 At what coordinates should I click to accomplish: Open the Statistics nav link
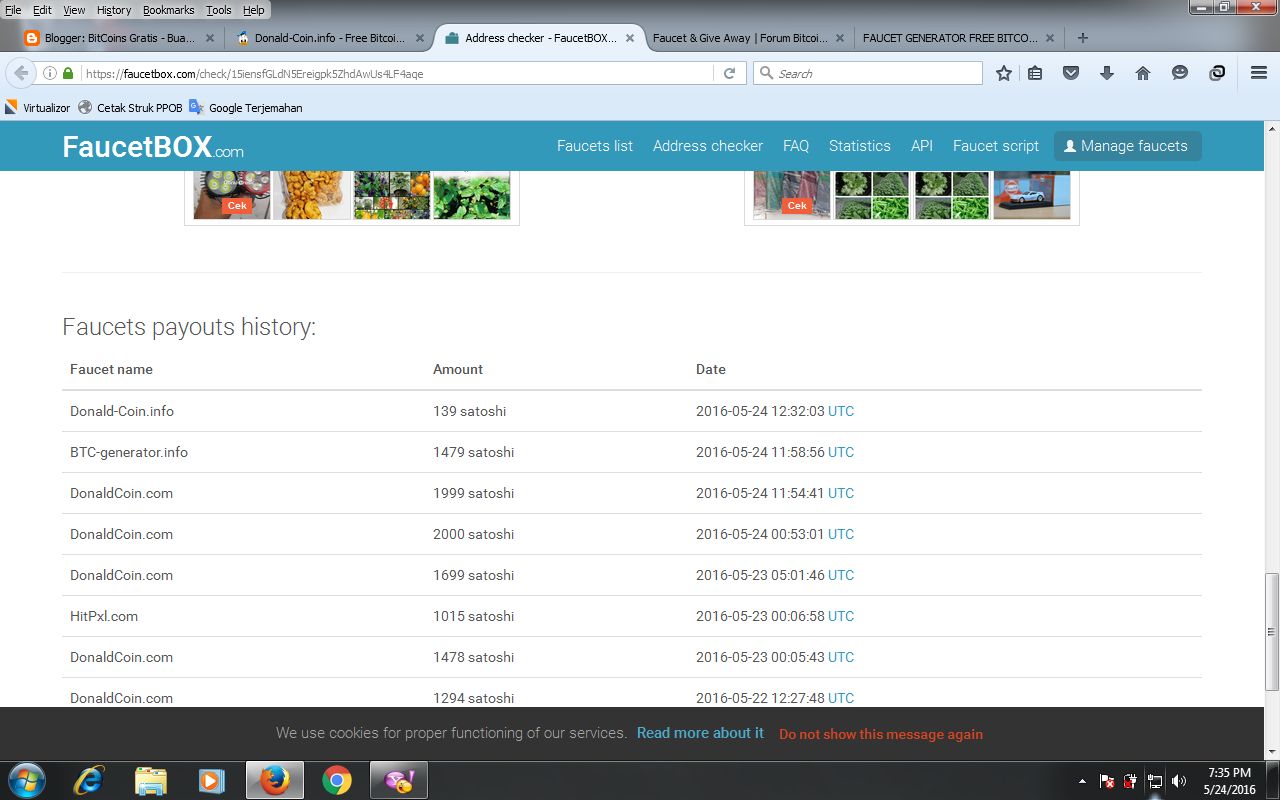tap(859, 146)
